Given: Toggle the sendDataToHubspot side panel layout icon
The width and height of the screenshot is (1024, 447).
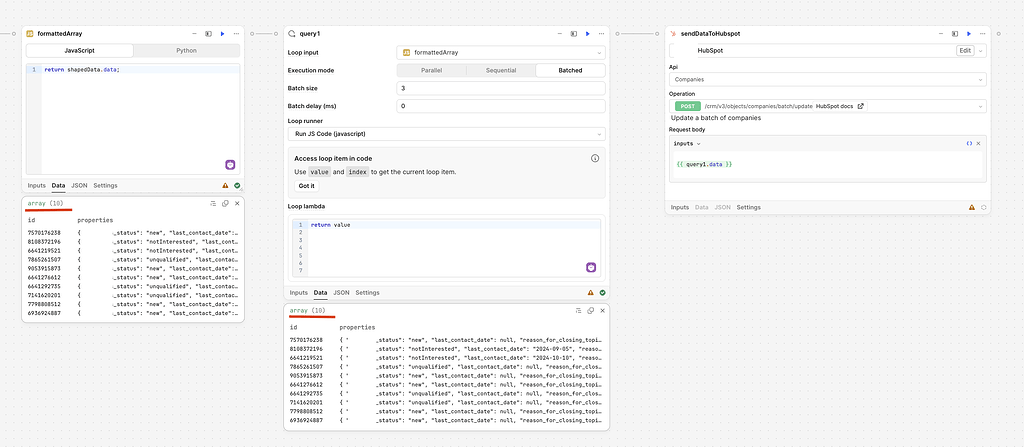Looking at the screenshot, I should (955, 33).
